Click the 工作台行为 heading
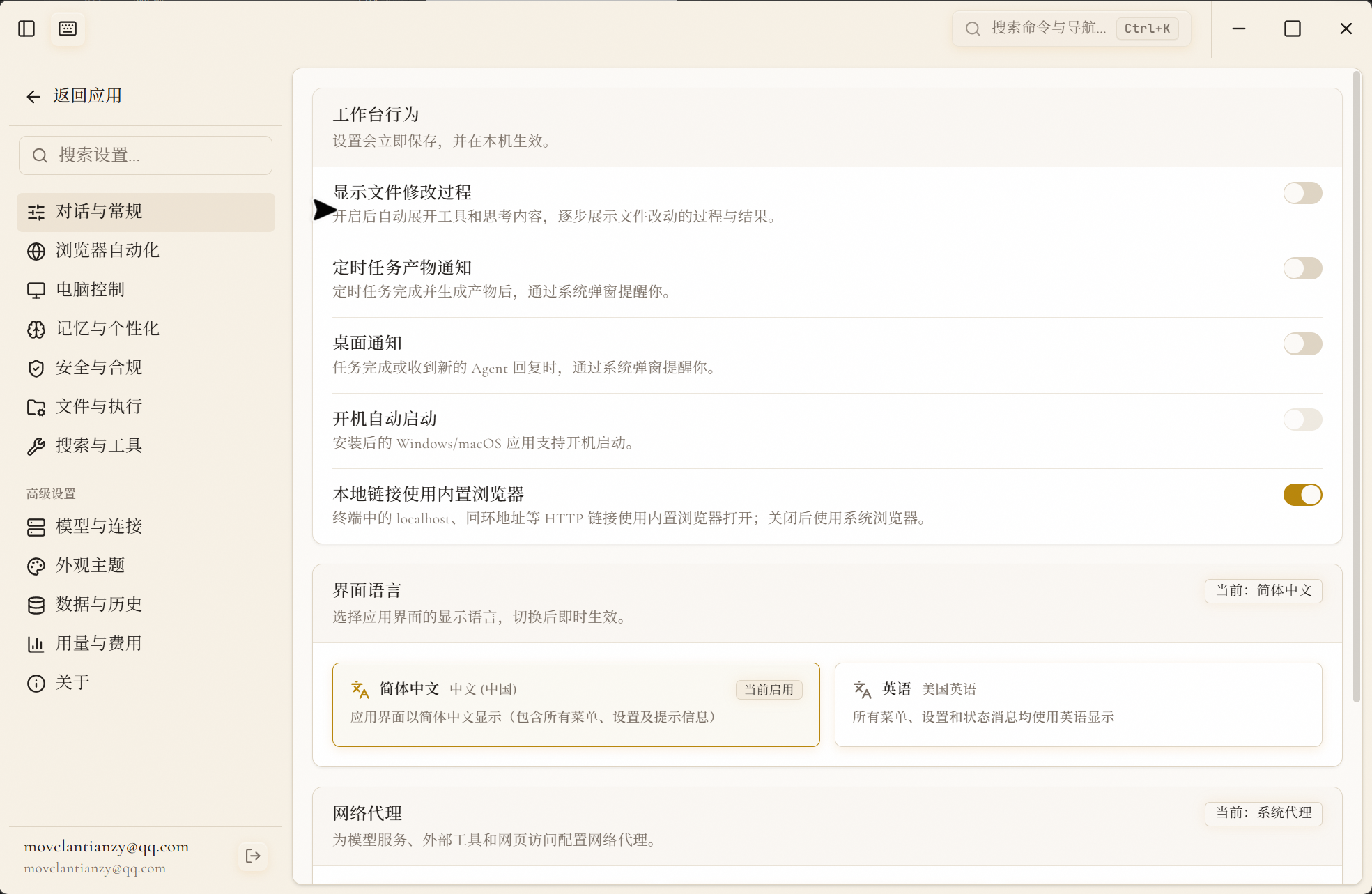The height and width of the screenshot is (894, 1372). point(376,114)
